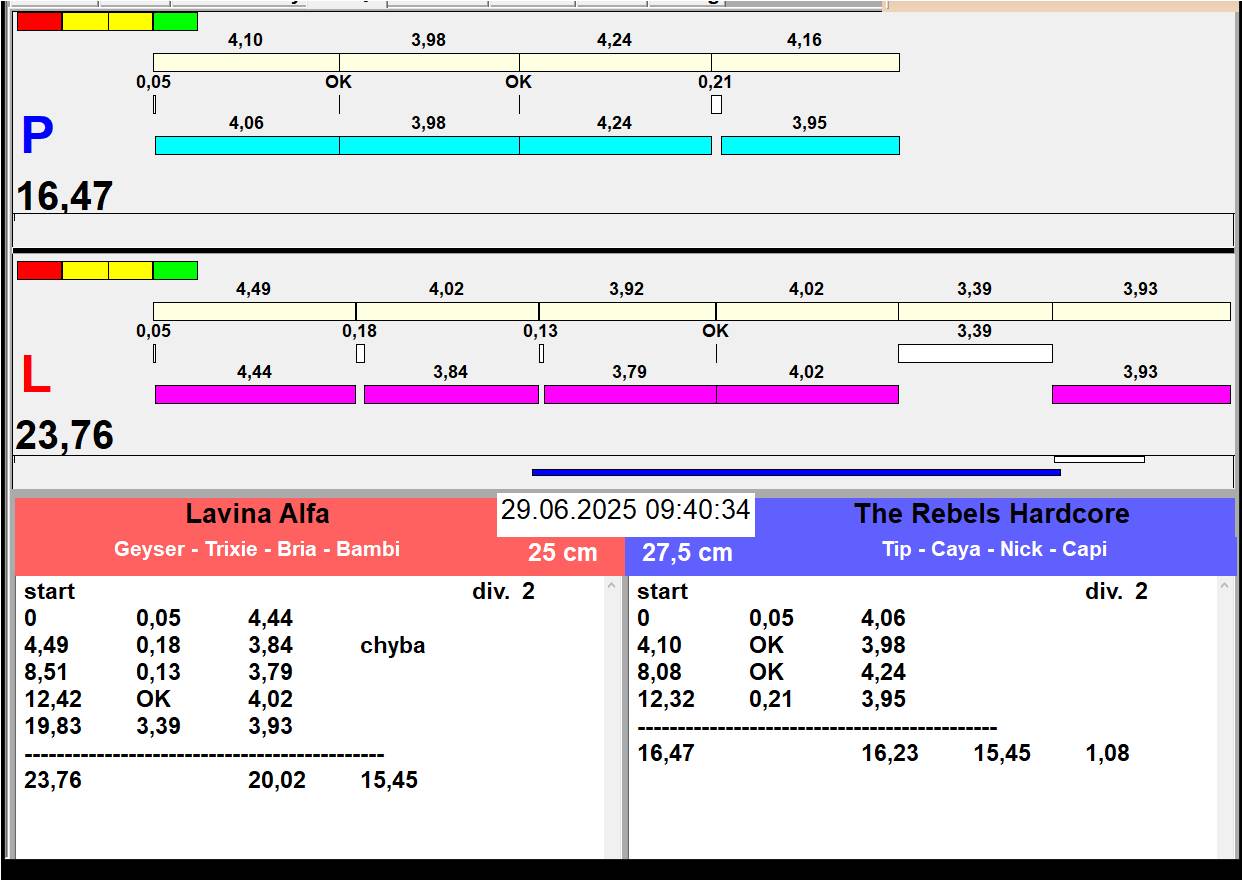This screenshot has width=1242, height=880.
Task: Click the 27,5 cm jump height label
Action: (x=687, y=552)
